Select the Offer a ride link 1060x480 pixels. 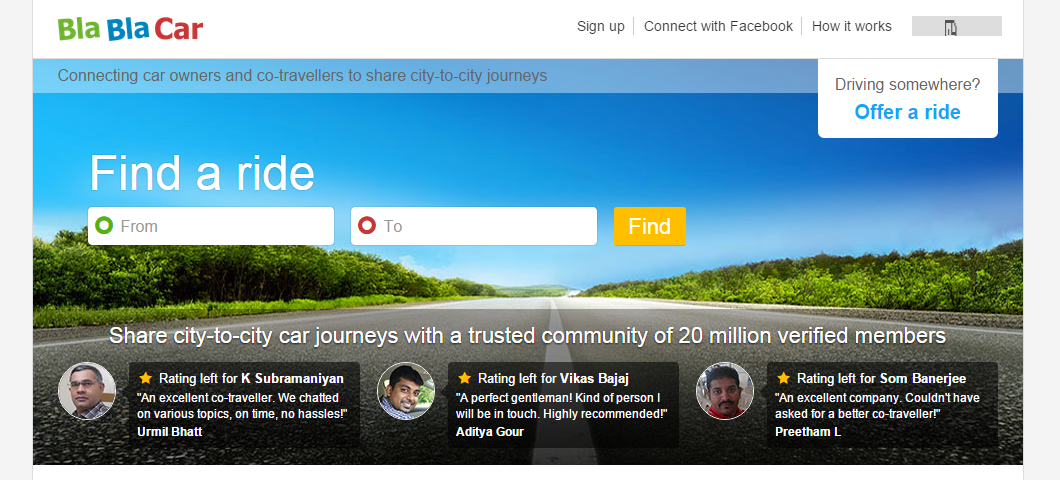(x=907, y=112)
